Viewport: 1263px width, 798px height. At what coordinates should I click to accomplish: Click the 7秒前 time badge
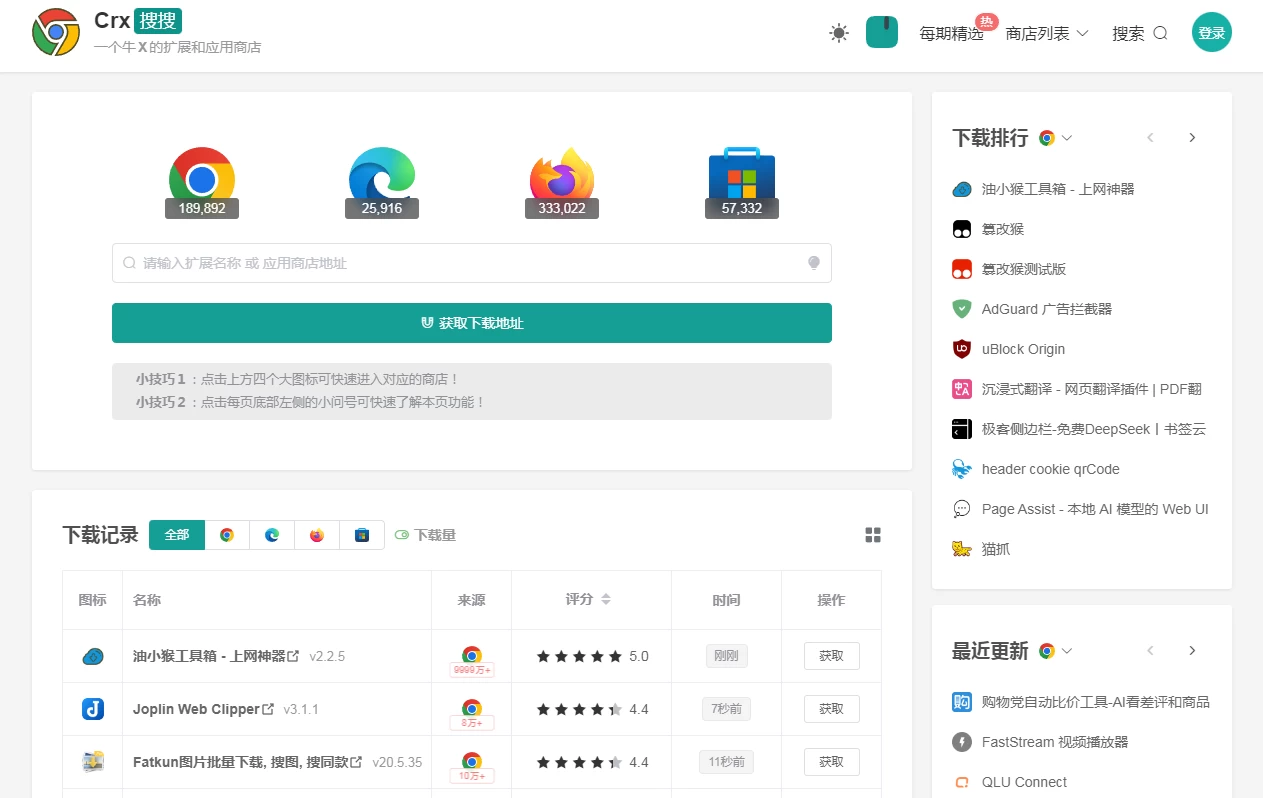pyautogui.click(x=726, y=709)
